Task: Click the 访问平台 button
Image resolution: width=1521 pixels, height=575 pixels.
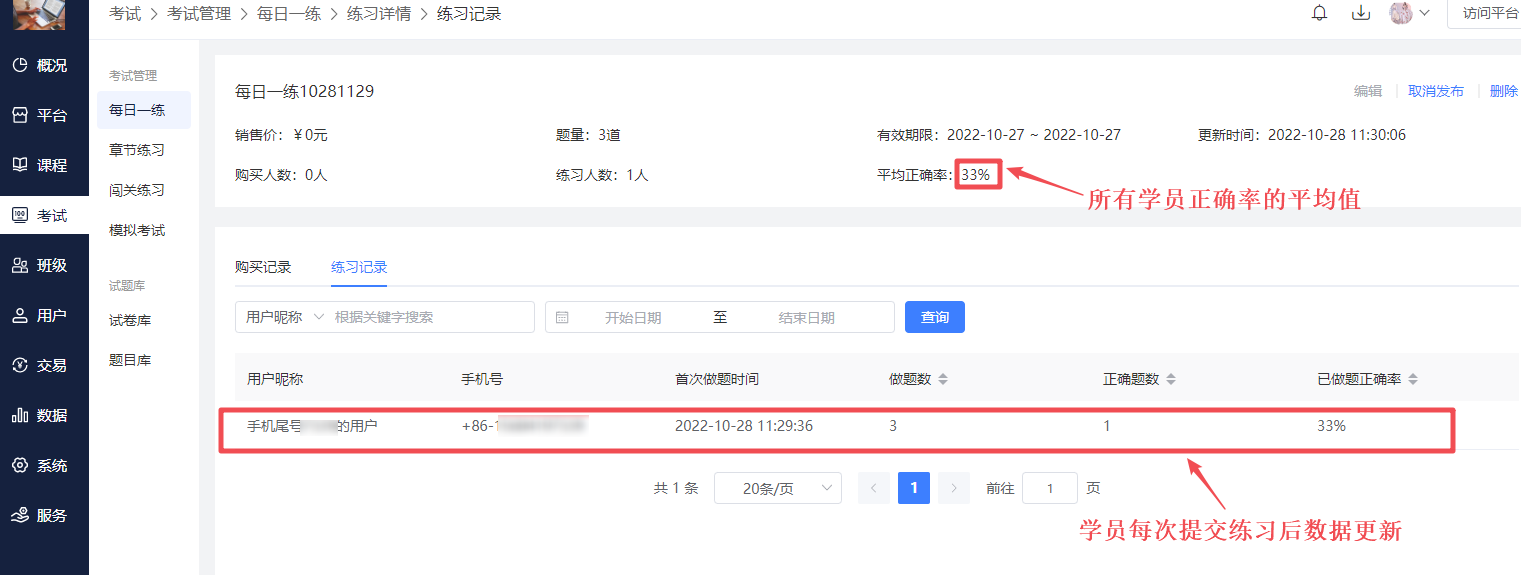Action: point(1484,13)
